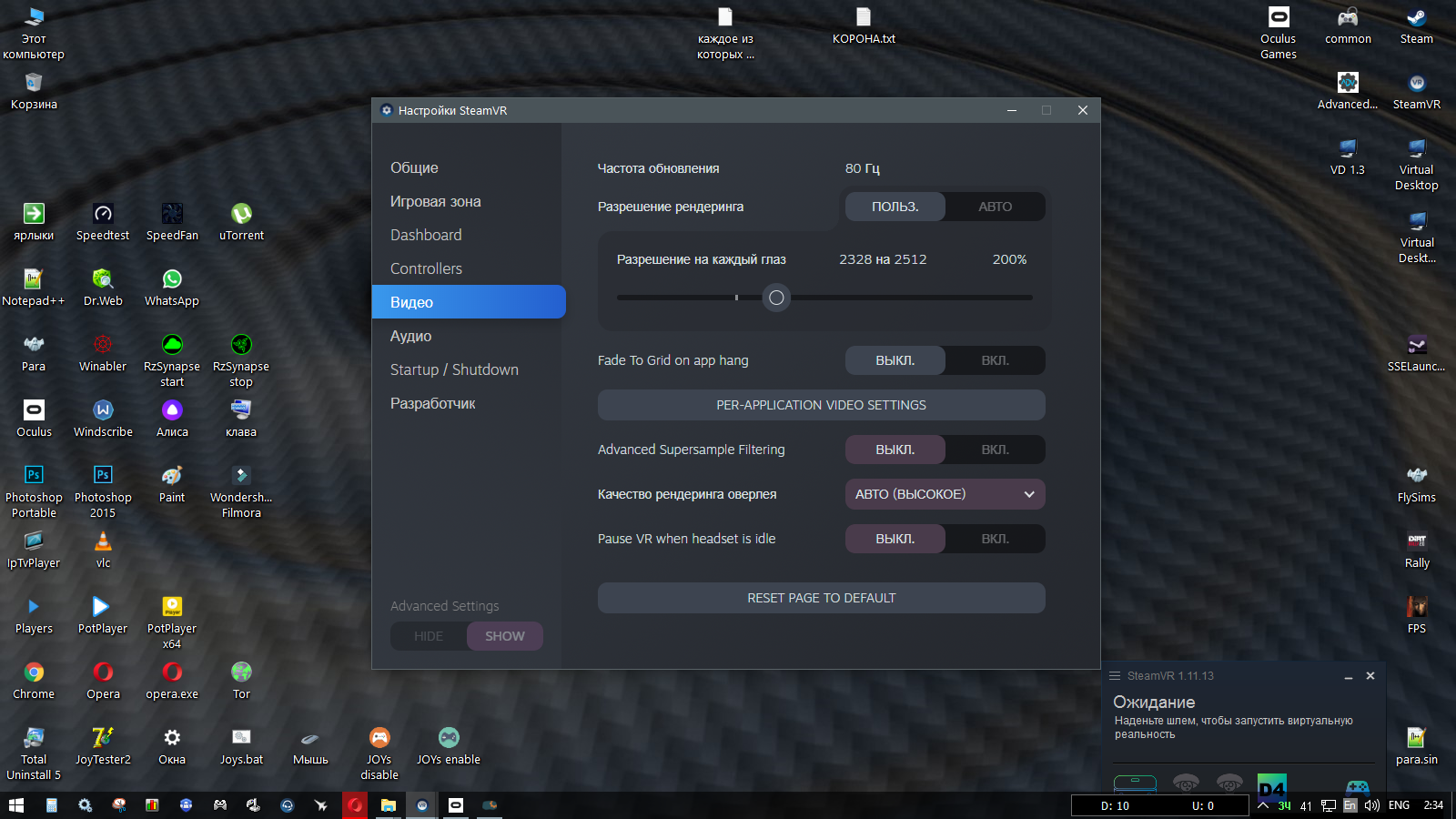This screenshot has height=819, width=1456.
Task: Select the WhatsApp desktop icon
Action: pyautogui.click(x=172, y=288)
